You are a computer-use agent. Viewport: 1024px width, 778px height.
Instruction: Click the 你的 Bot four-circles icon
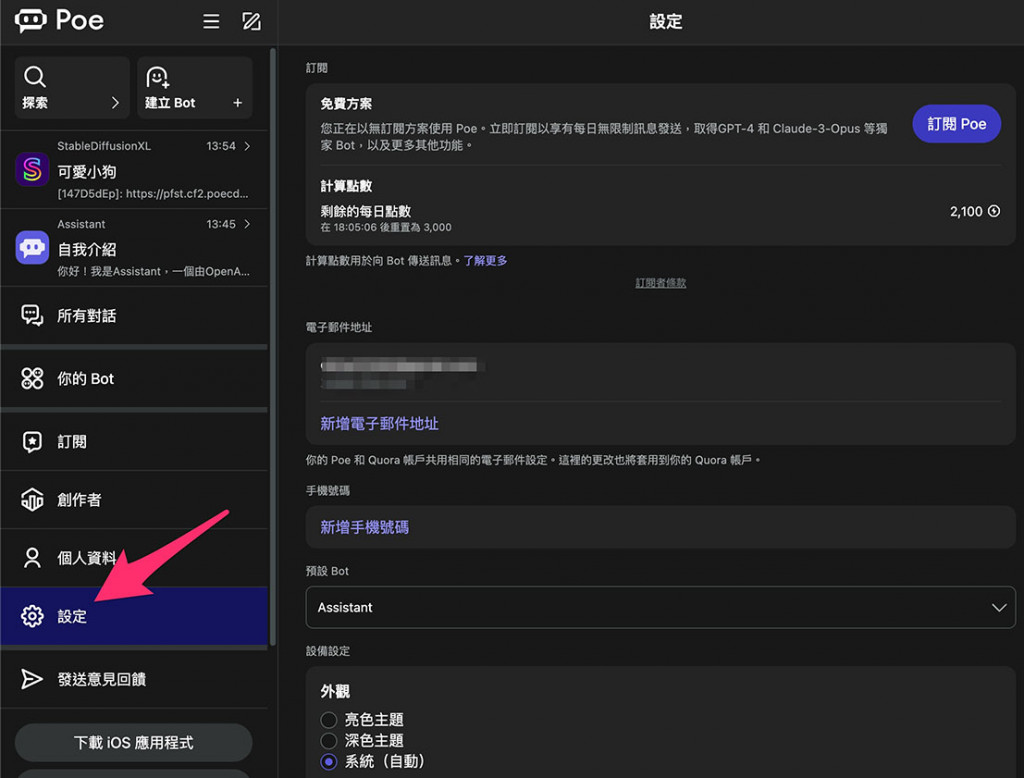click(32, 378)
